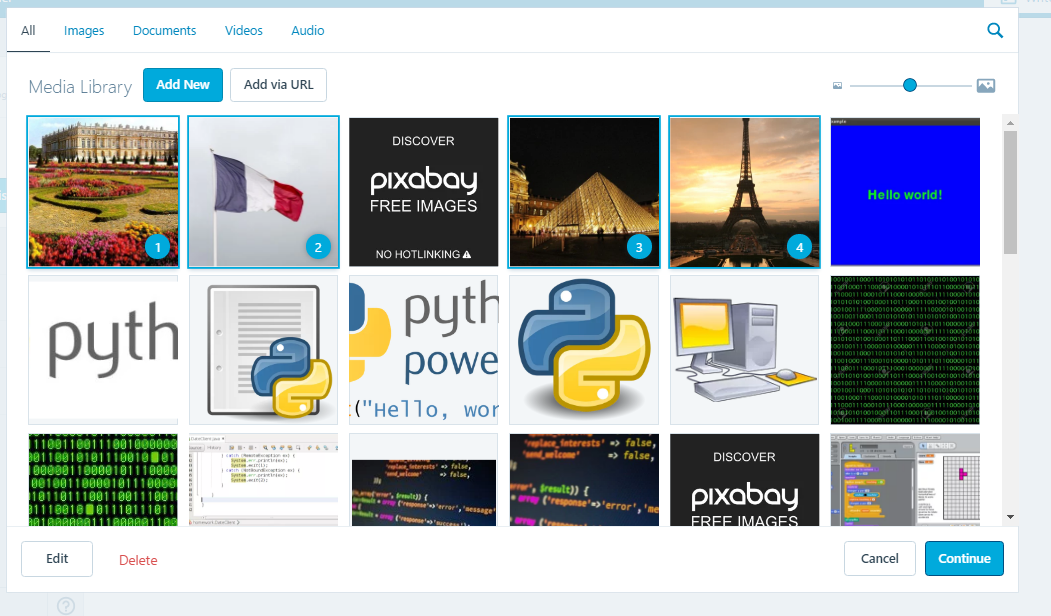The height and width of the screenshot is (616, 1051).
Task: Click the Continue button
Action: [x=964, y=559]
